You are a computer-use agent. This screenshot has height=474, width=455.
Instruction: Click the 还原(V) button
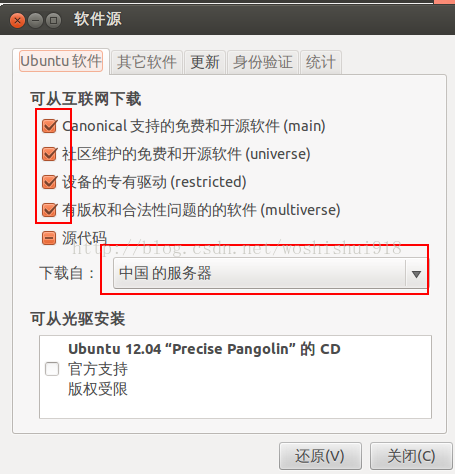[x=320, y=456]
